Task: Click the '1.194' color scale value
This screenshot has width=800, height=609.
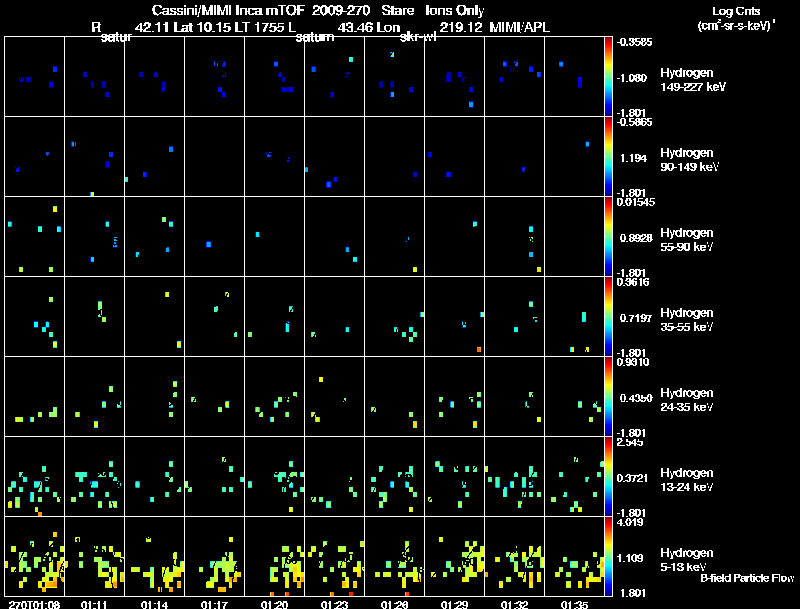Action: 633,158
